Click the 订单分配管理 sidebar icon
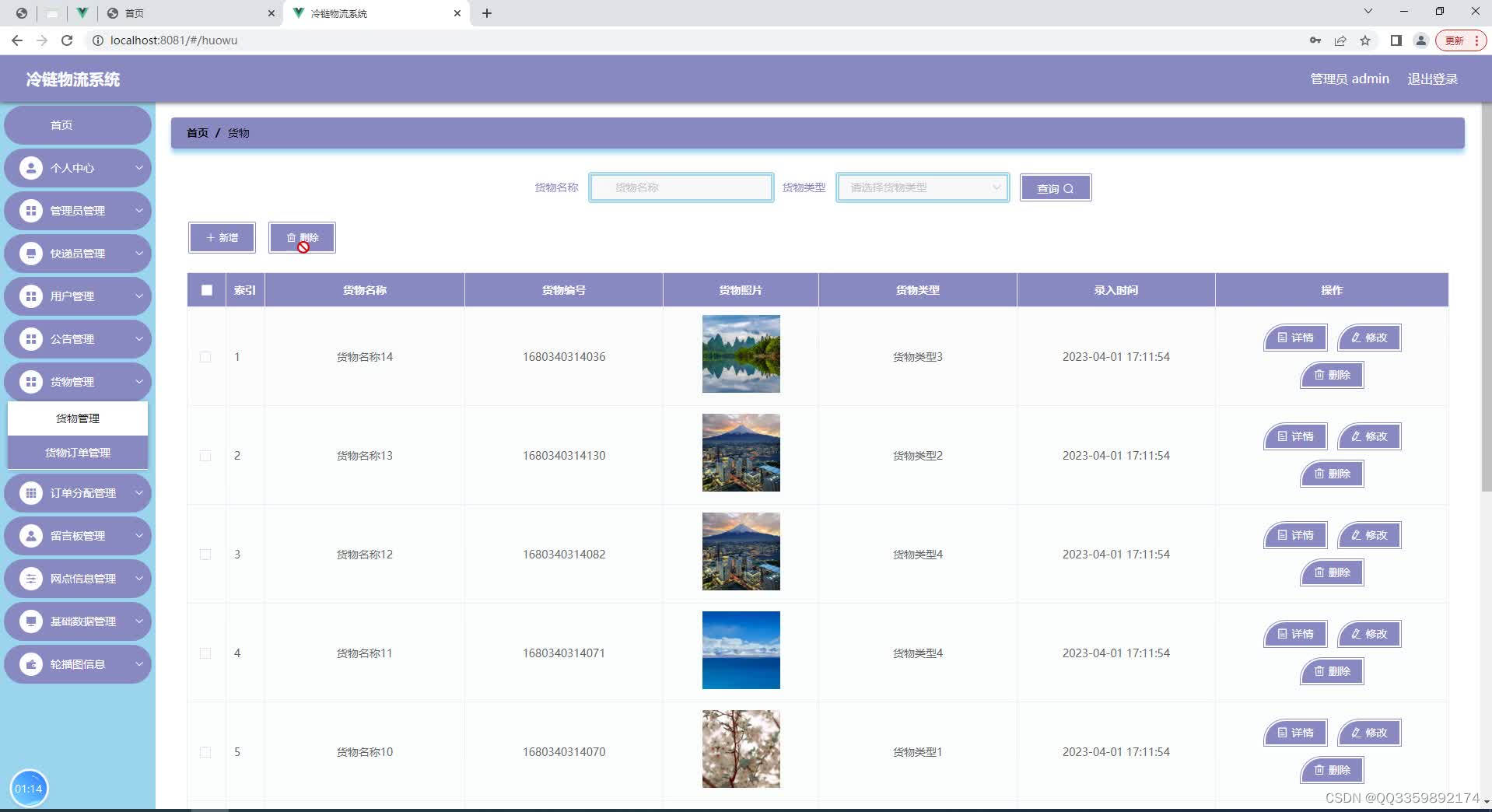This screenshot has width=1492, height=812. (31, 493)
